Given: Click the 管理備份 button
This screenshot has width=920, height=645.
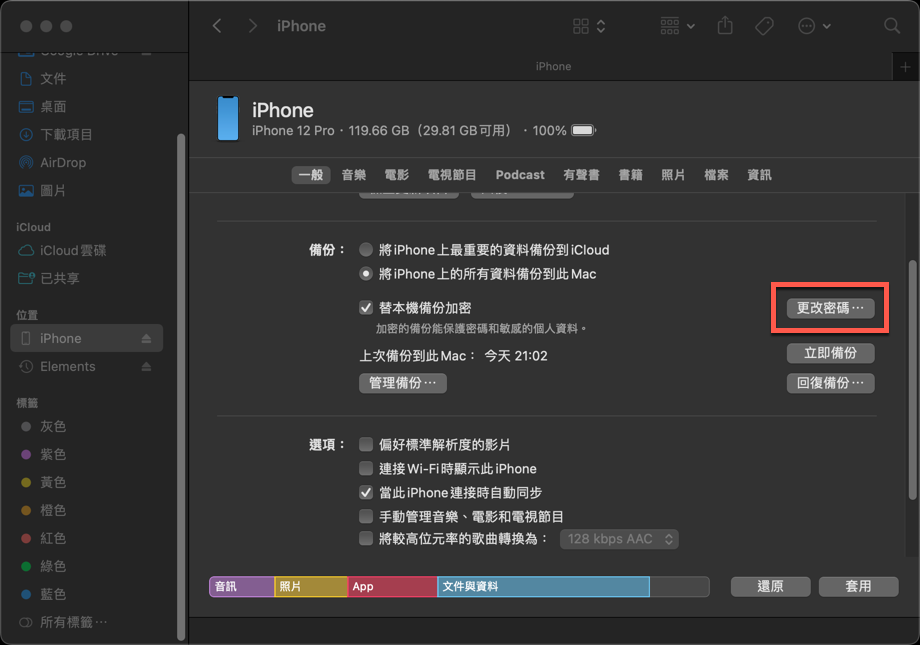Looking at the screenshot, I should 402,383.
